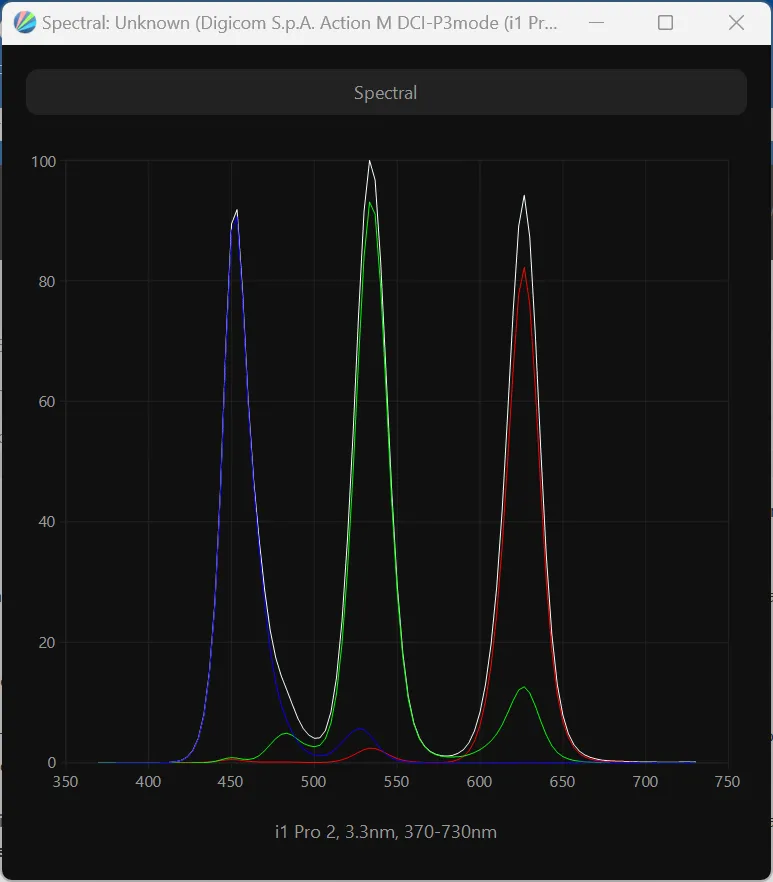Click the 60 label on the y-axis

(46, 402)
